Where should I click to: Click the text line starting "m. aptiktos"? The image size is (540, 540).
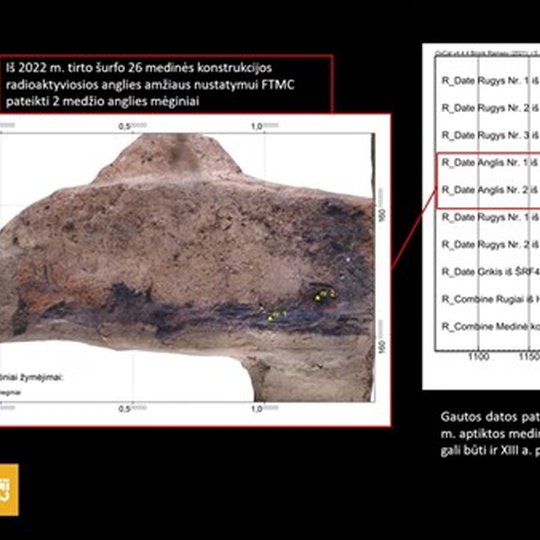tap(490, 434)
